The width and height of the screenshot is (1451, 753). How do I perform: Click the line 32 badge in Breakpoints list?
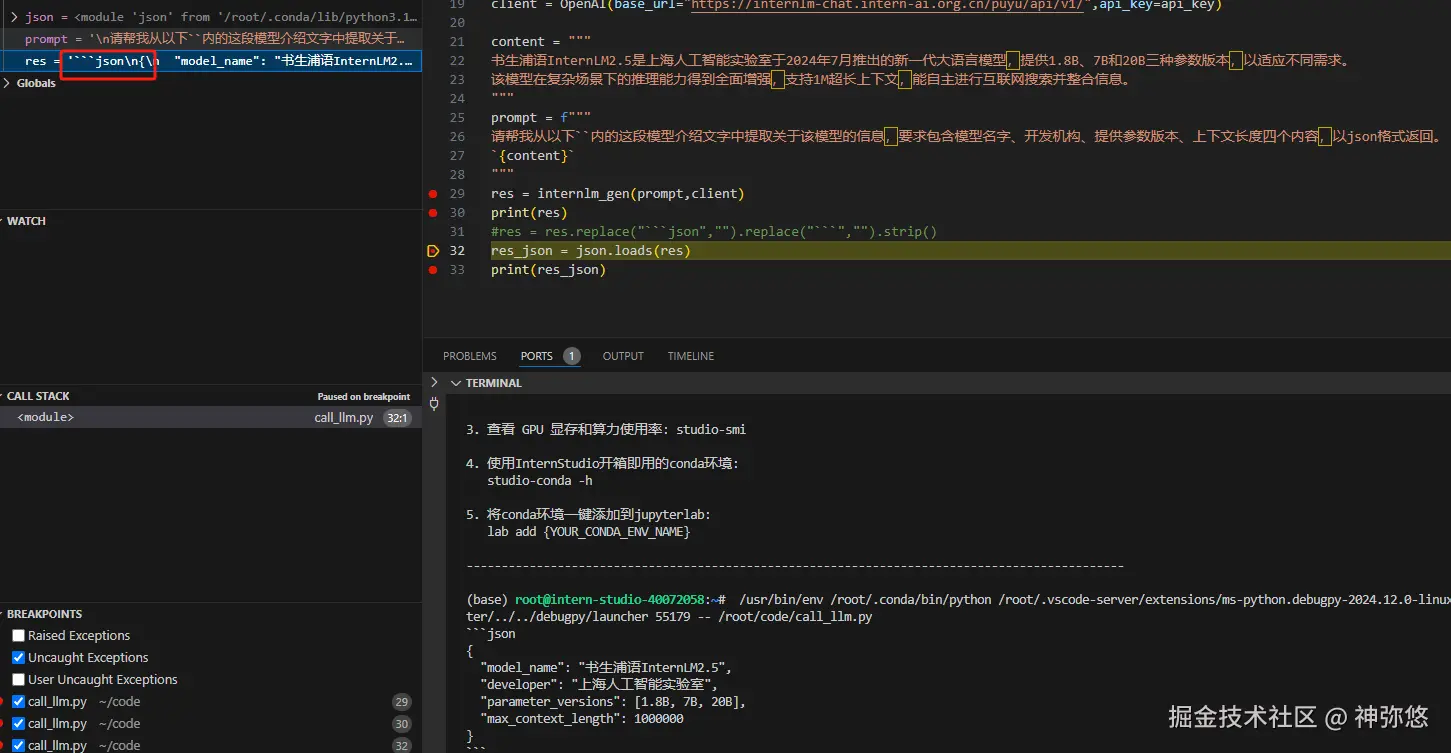click(x=401, y=746)
